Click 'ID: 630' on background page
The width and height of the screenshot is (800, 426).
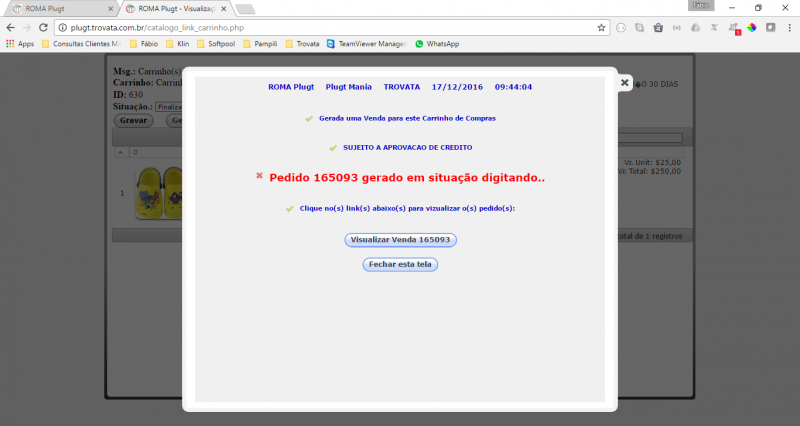(x=128, y=95)
